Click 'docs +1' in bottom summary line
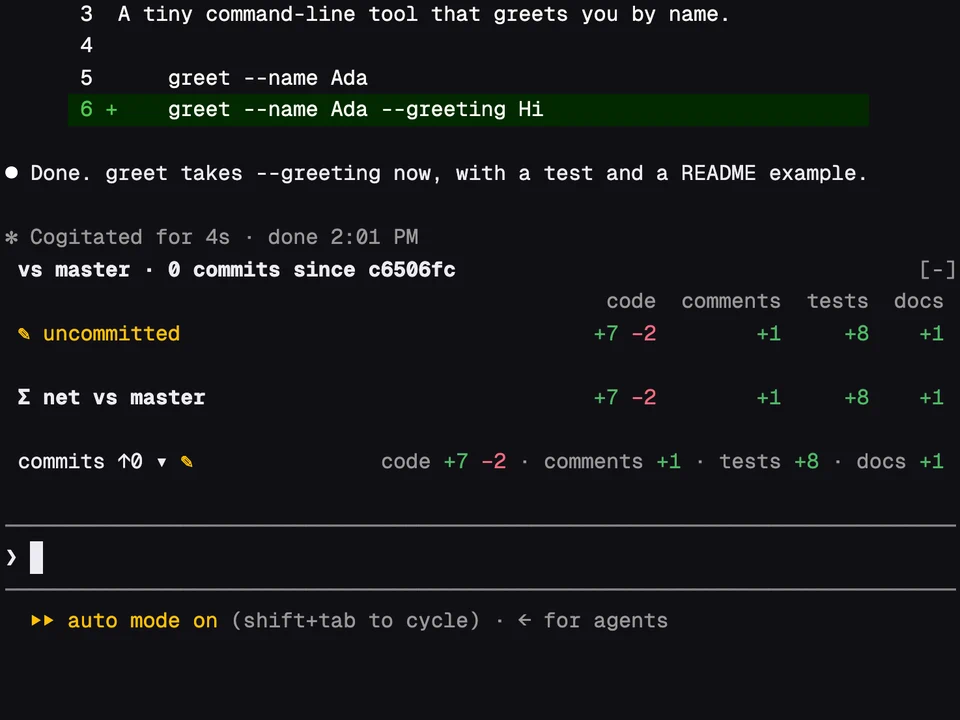The height and width of the screenshot is (720, 960). [900, 461]
